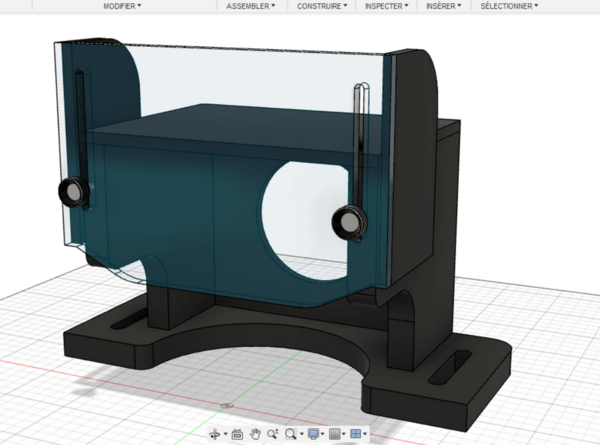Choose the Zoom magnifier tool
The width and height of the screenshot is (600, 445).
[272, 434]
